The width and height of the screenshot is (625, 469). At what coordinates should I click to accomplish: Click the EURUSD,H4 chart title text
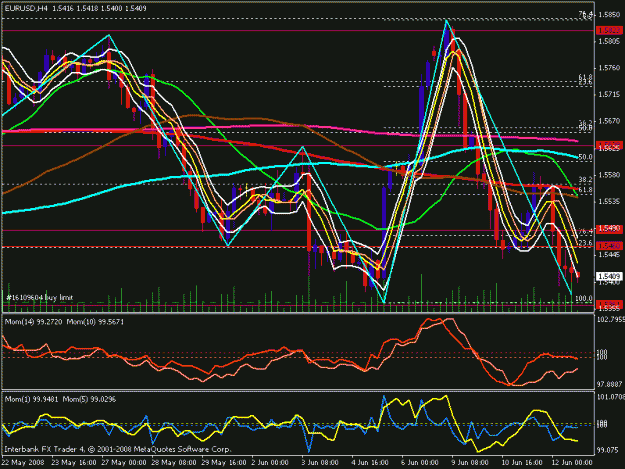26,8
